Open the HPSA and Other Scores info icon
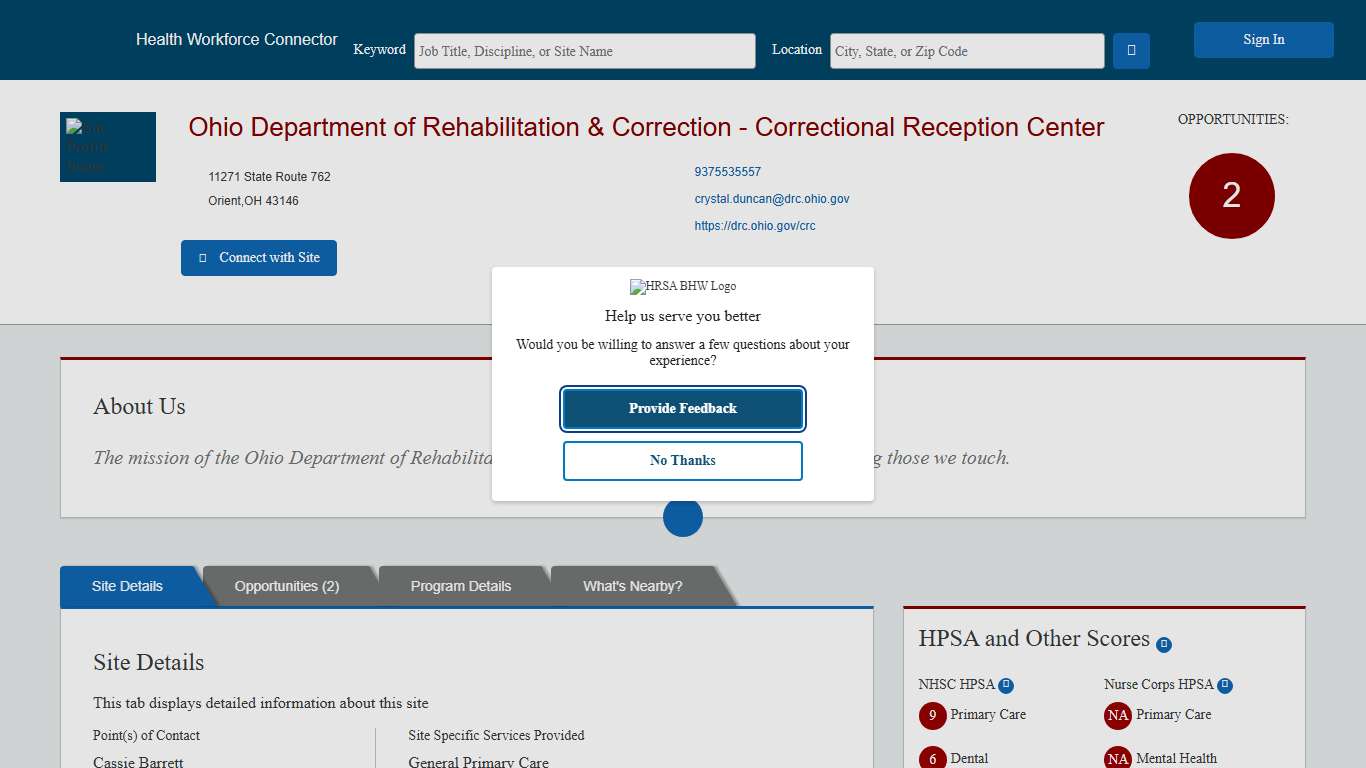Viewport: 1366px width, 768px height. pyautogui.click(x=1164, y=644)
